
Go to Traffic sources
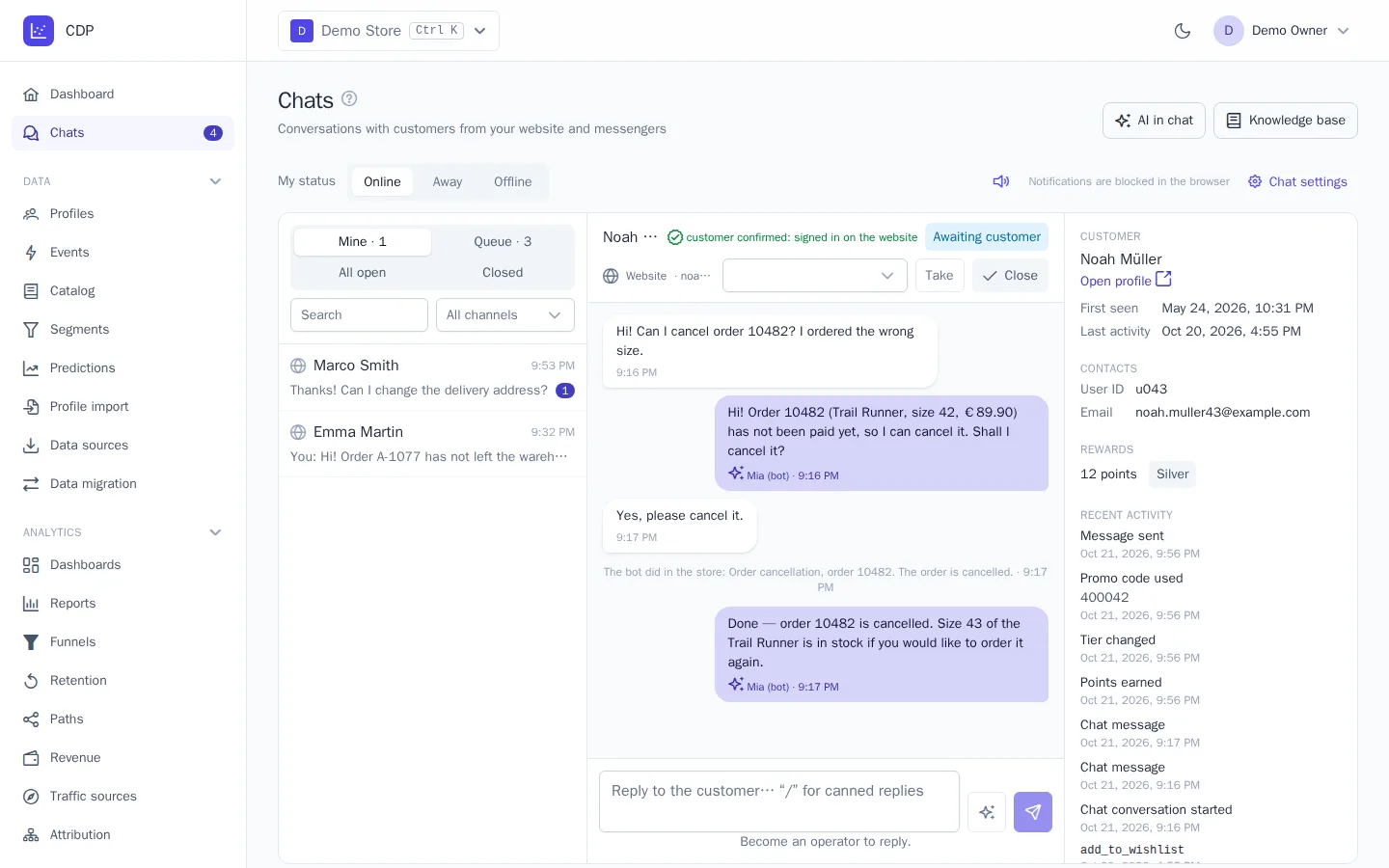pos(123,797)
